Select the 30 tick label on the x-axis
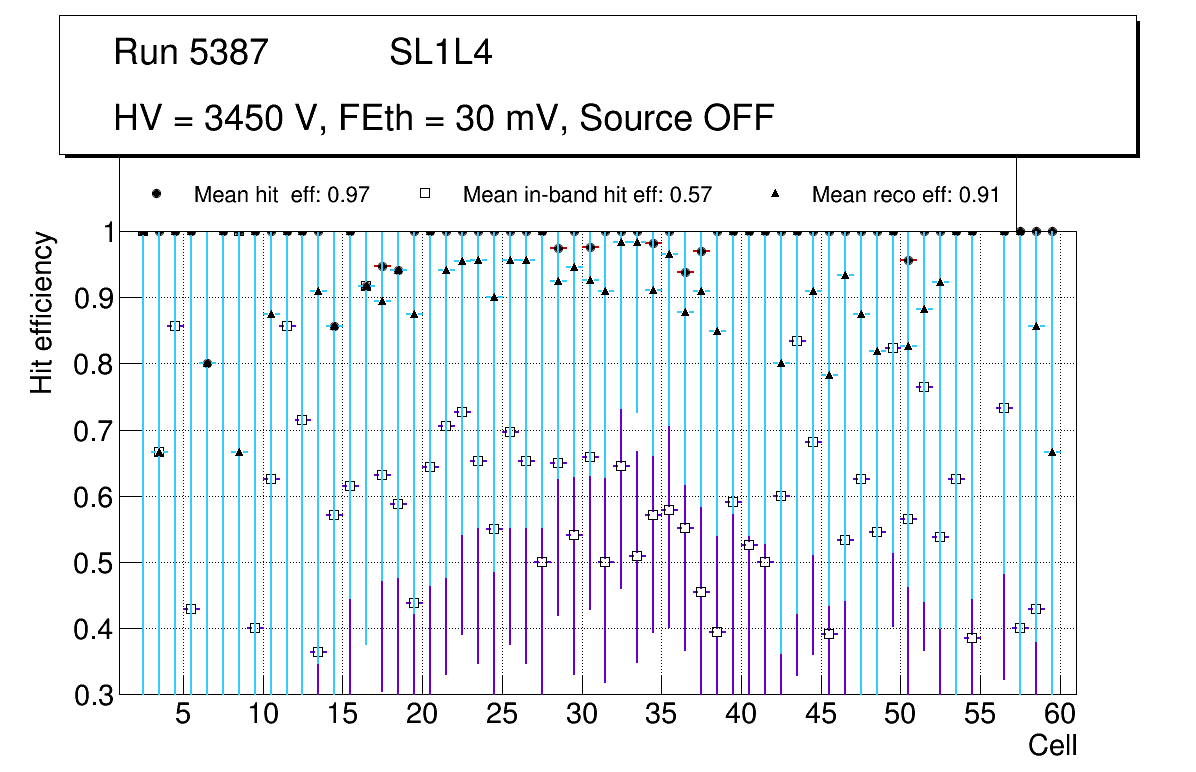This screenshot has width=1196, height=772. pos(581,715)
